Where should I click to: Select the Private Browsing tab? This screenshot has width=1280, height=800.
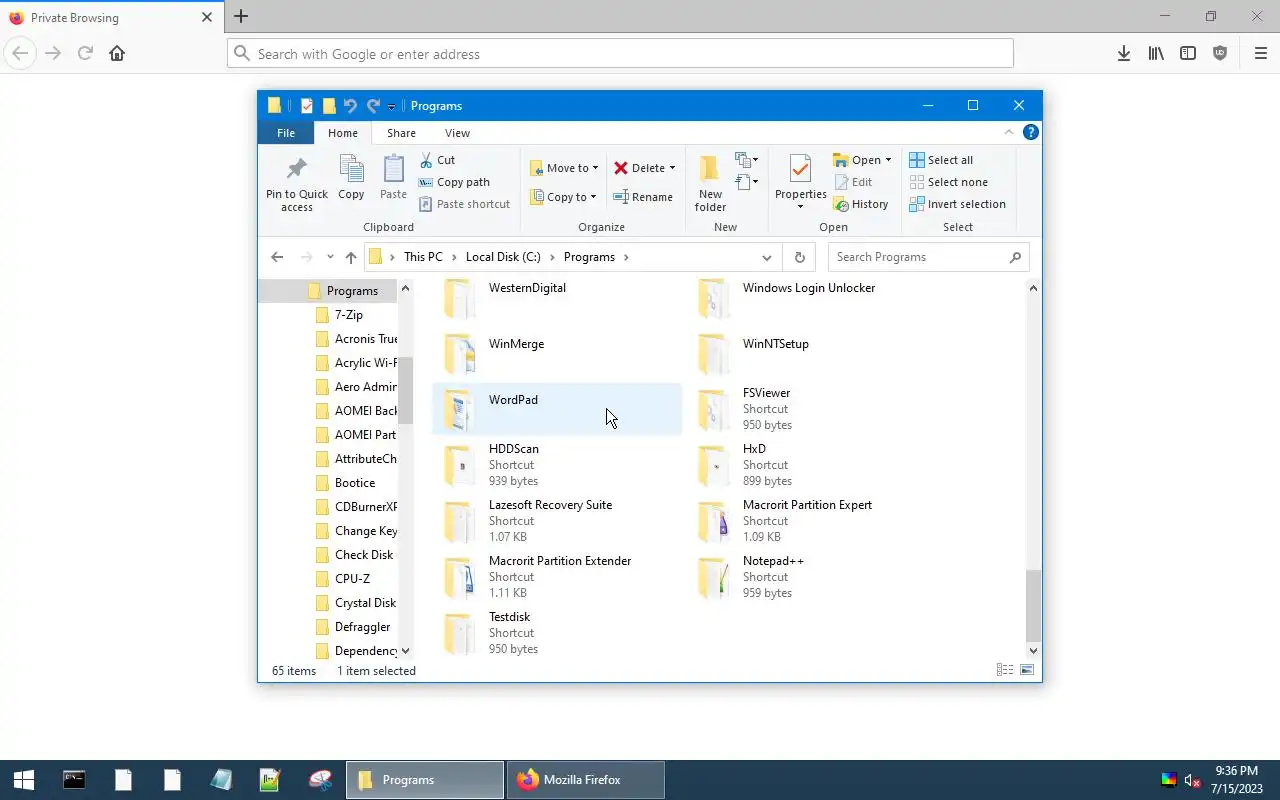tap(110, 17)
